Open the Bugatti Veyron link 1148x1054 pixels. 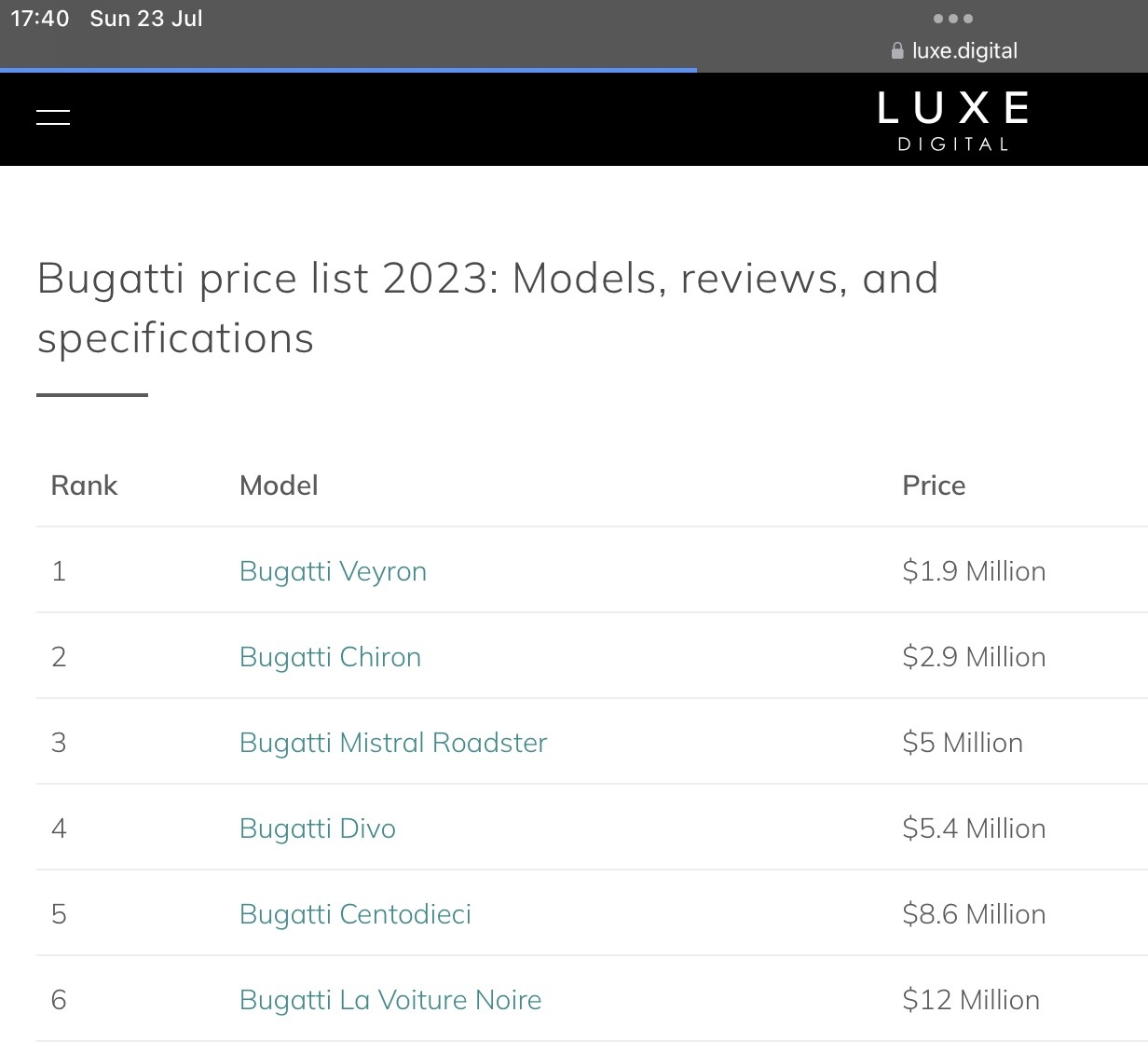[333, 571]
